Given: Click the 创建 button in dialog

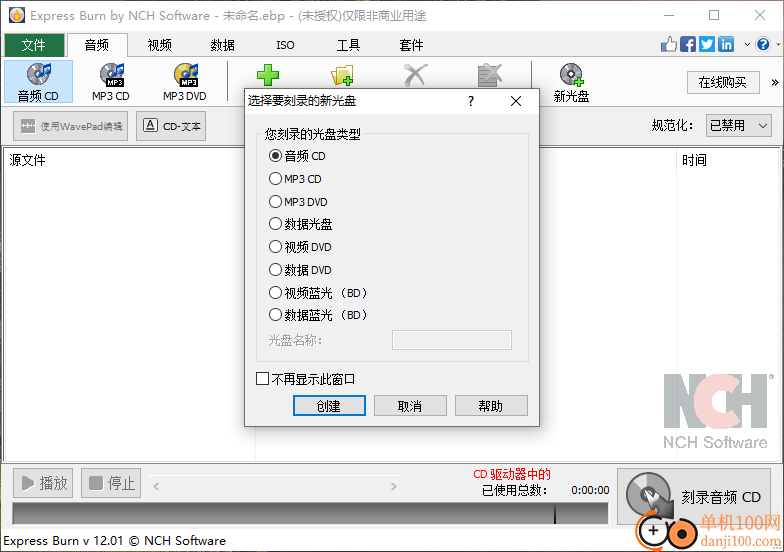Looking at the screenshot, I should pyautogui.click(x=329, y=406).
